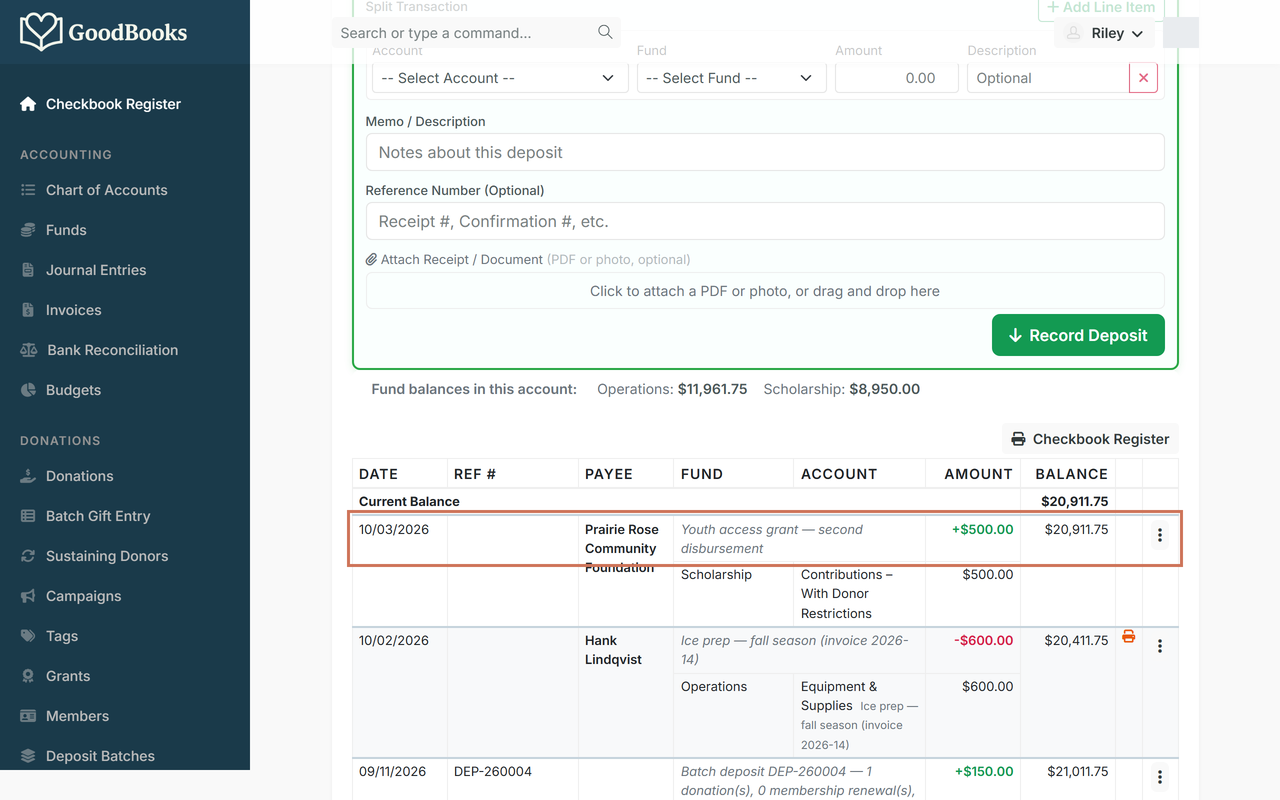
Task: Click the Budgets pie chart icon
Action: coord(28,390)
